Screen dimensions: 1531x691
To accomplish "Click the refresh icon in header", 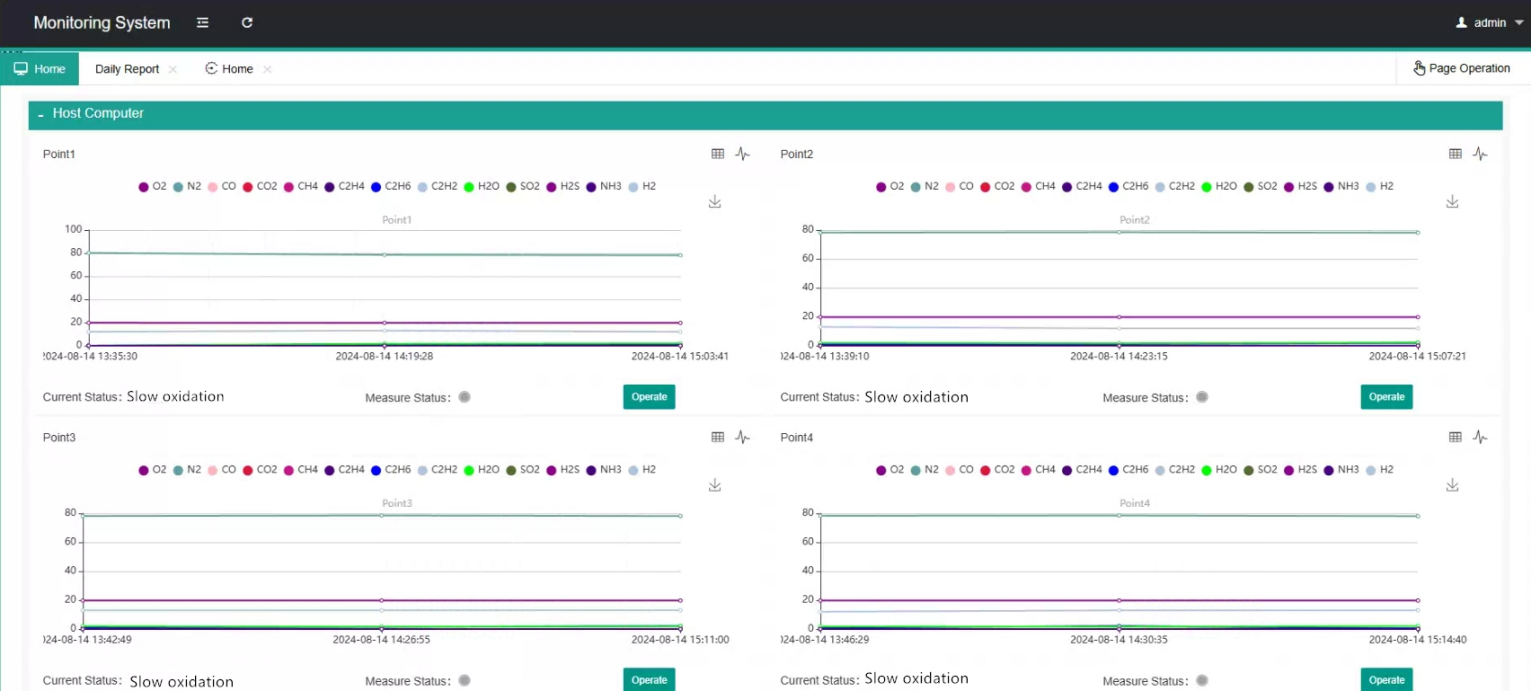I will click(247, 23).
